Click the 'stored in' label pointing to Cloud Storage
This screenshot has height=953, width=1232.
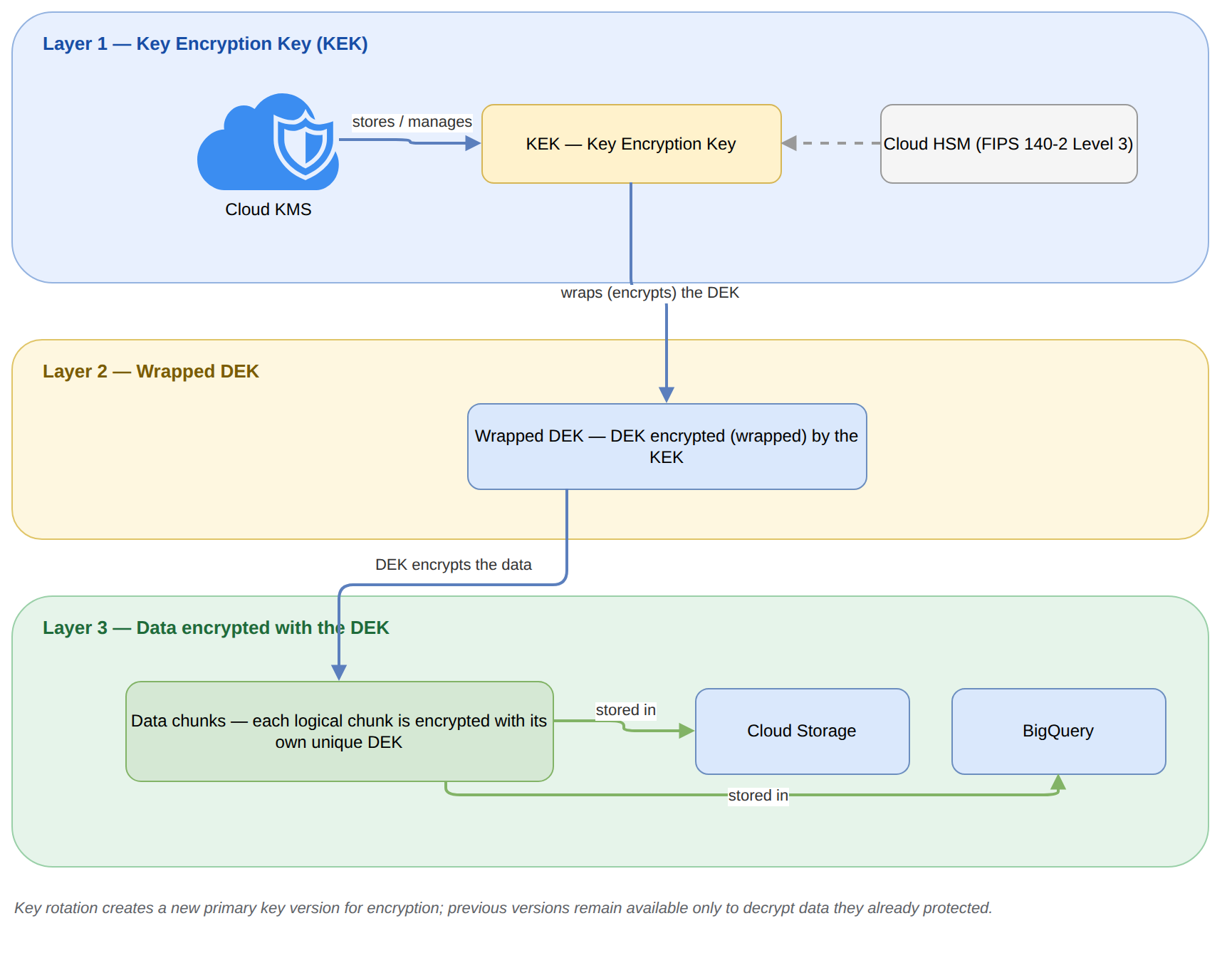coord(625,710)
